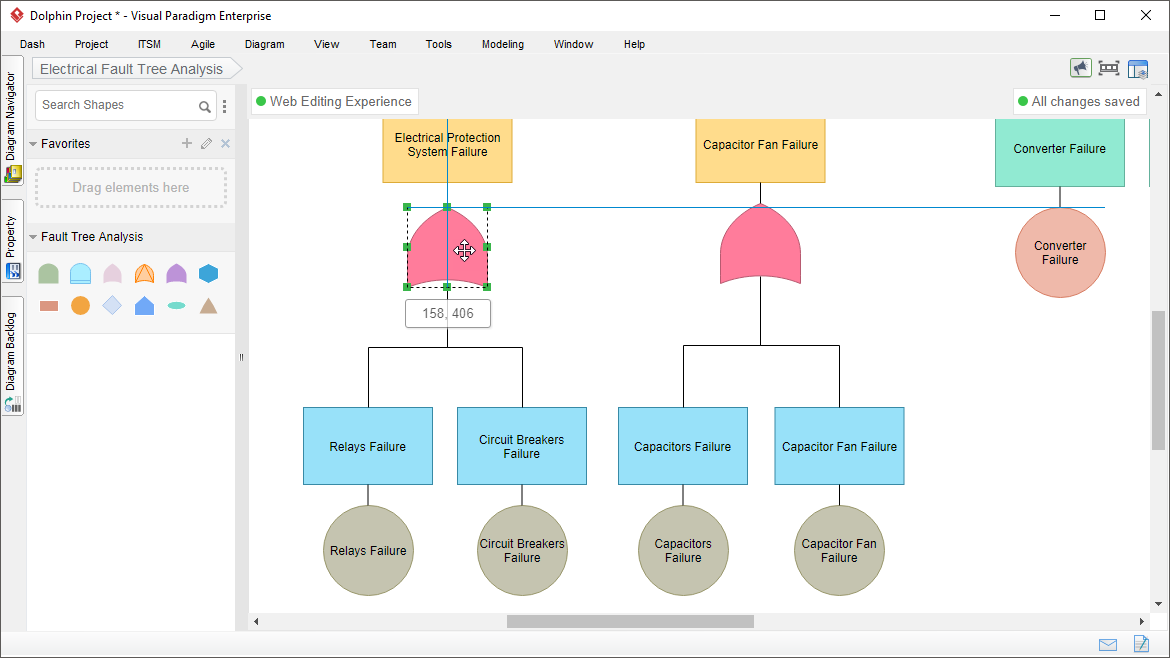Open the View menu
1170x658 pixels.
click(x=326, y=44)
